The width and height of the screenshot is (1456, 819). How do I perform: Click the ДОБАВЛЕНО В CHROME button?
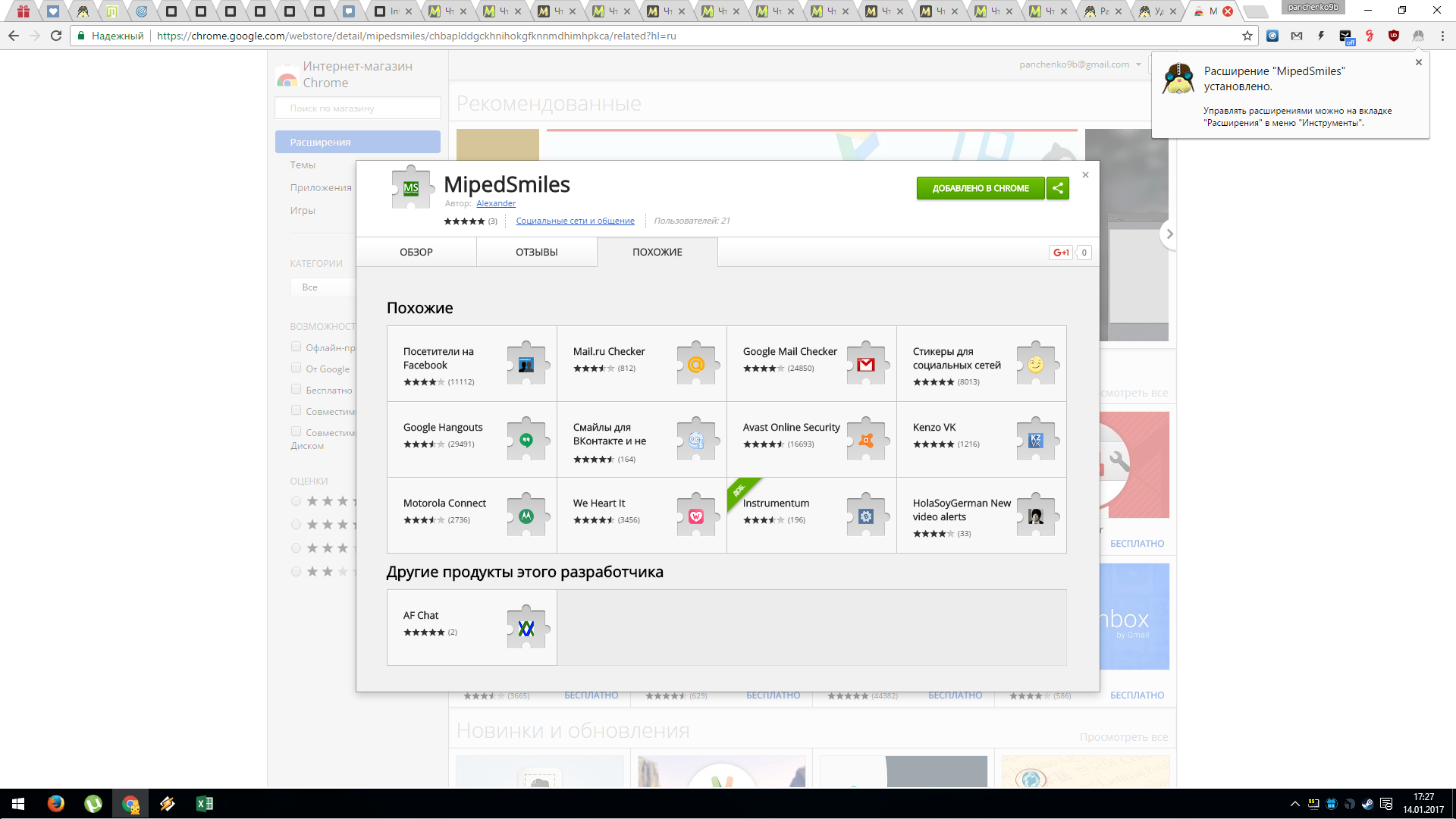(981, 188)
